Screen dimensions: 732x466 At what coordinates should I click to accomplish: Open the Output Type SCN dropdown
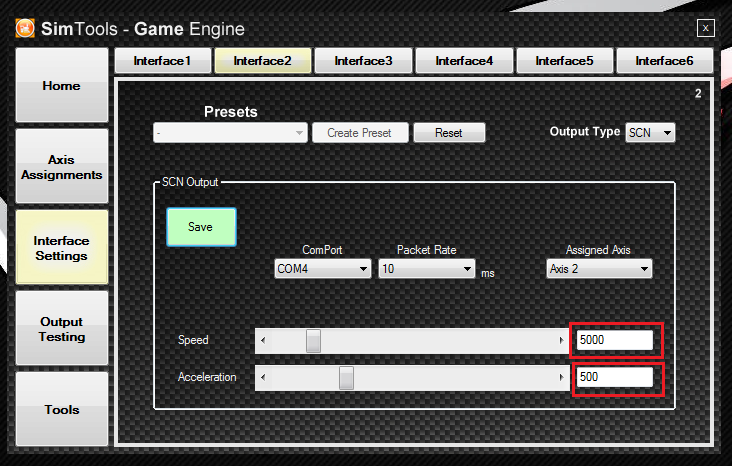[650, 133]
